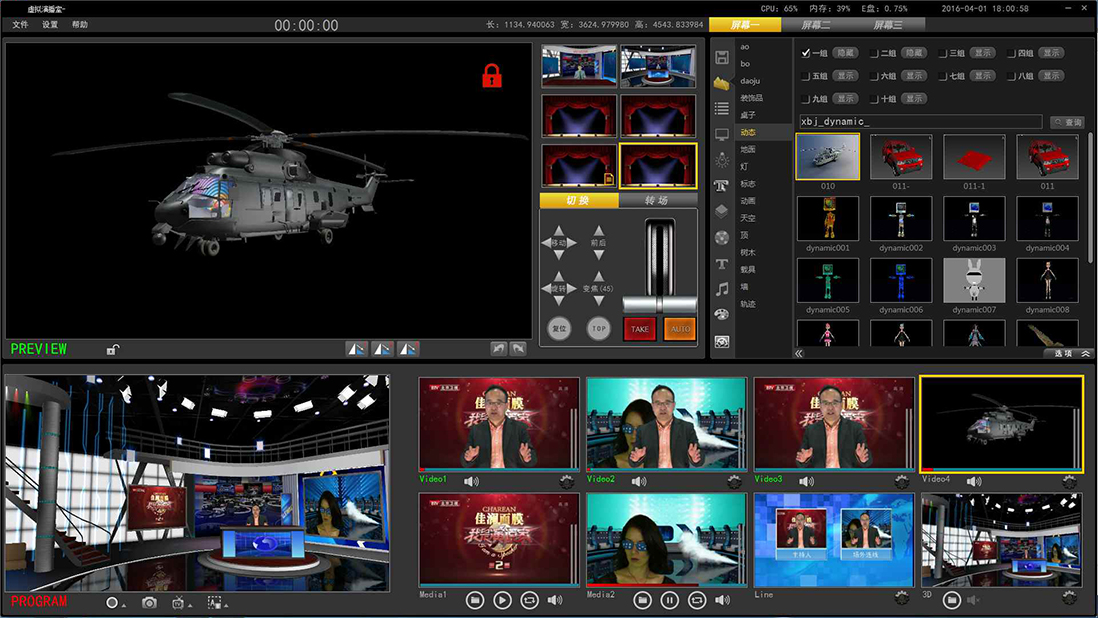Open the settings gear for the Line source
Image resolution: width=1098 pixels, height=618 pixels.
pos(902,597)
